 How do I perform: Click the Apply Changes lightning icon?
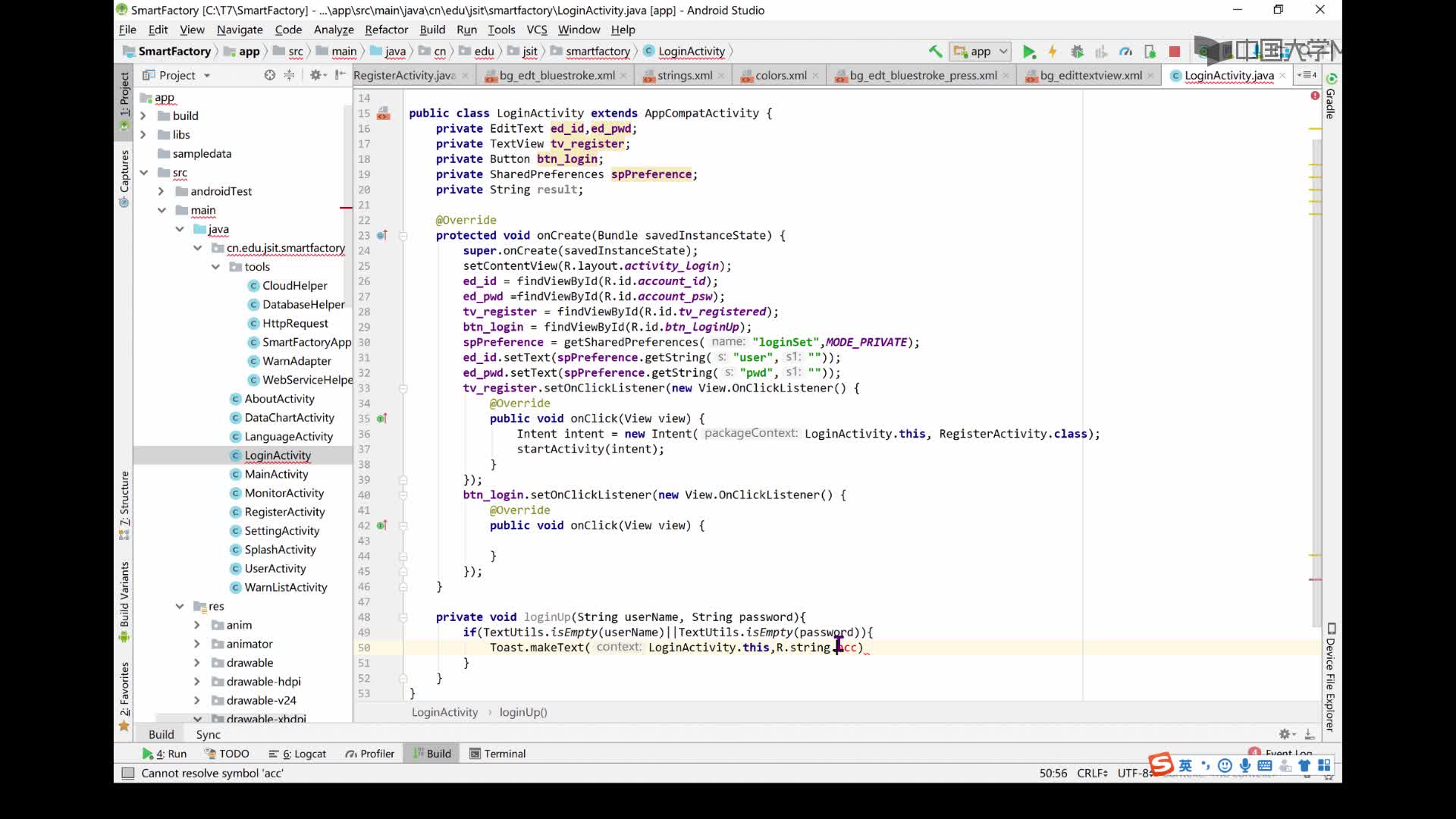[1053, 52]
